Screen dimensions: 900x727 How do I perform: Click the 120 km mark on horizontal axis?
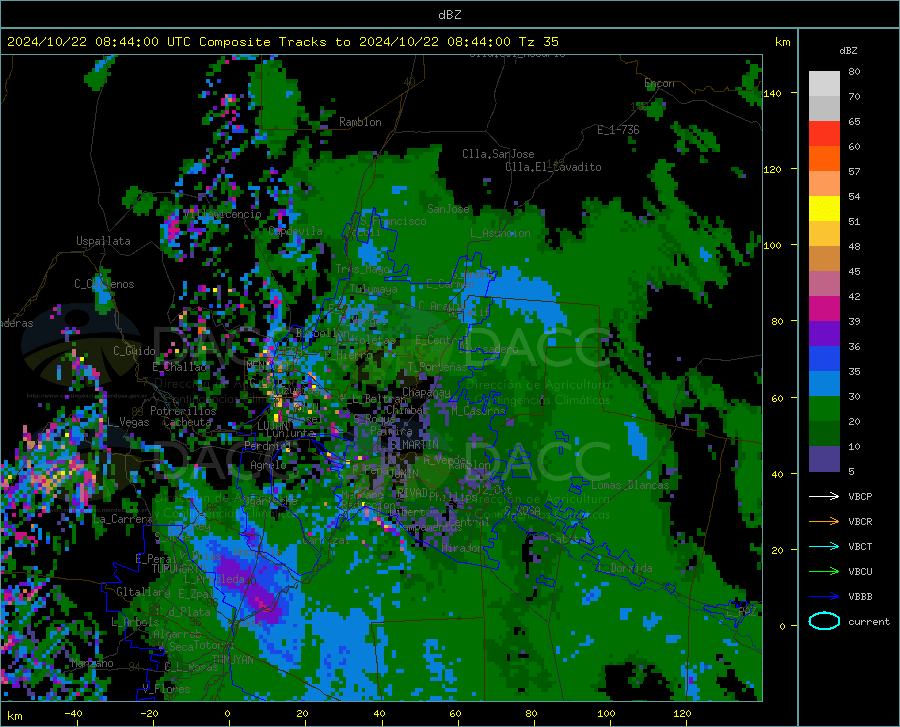click(682, 713)
